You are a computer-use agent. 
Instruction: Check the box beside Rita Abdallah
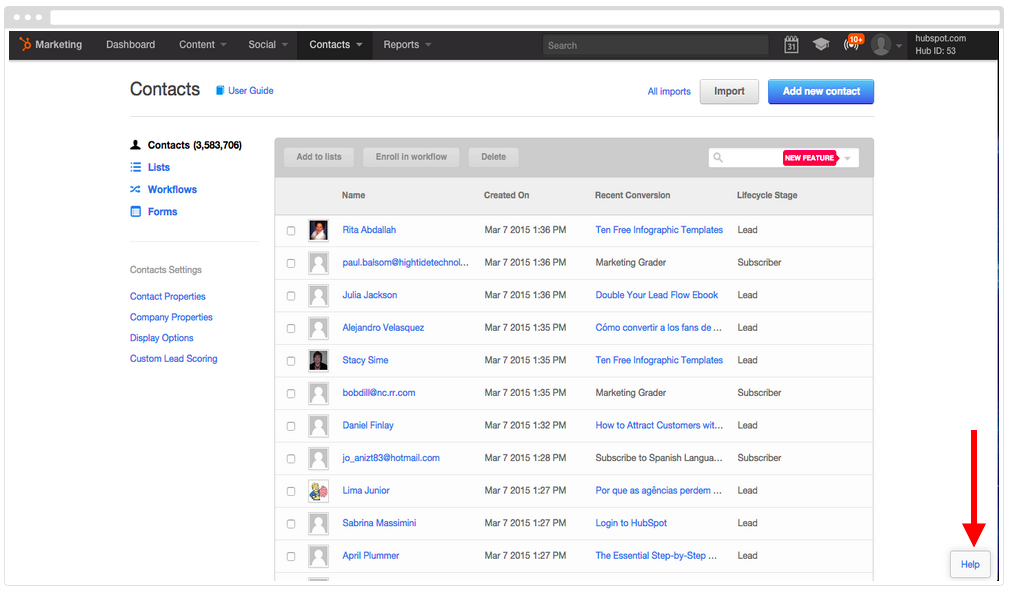click(x=291, y=231)
